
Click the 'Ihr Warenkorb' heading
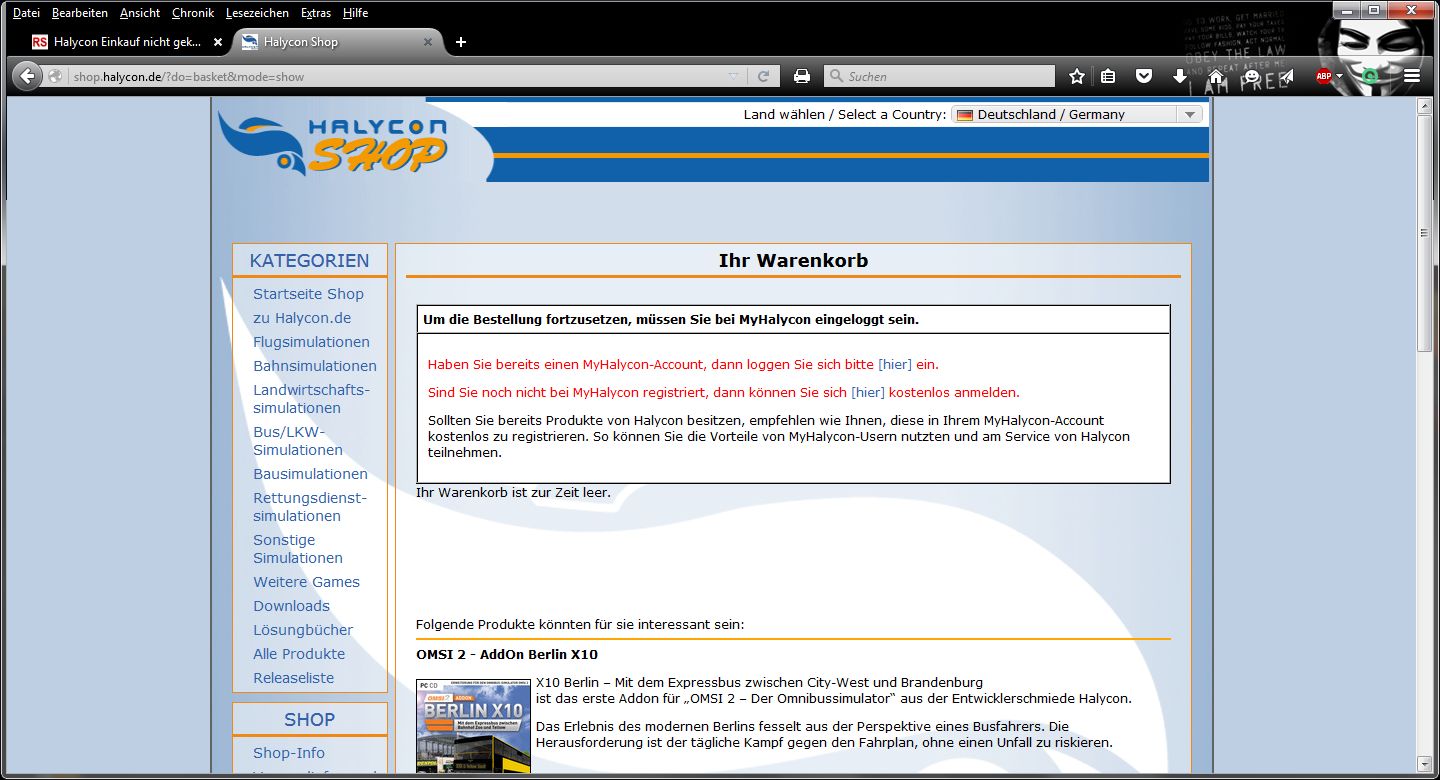[x=793, y=261]
